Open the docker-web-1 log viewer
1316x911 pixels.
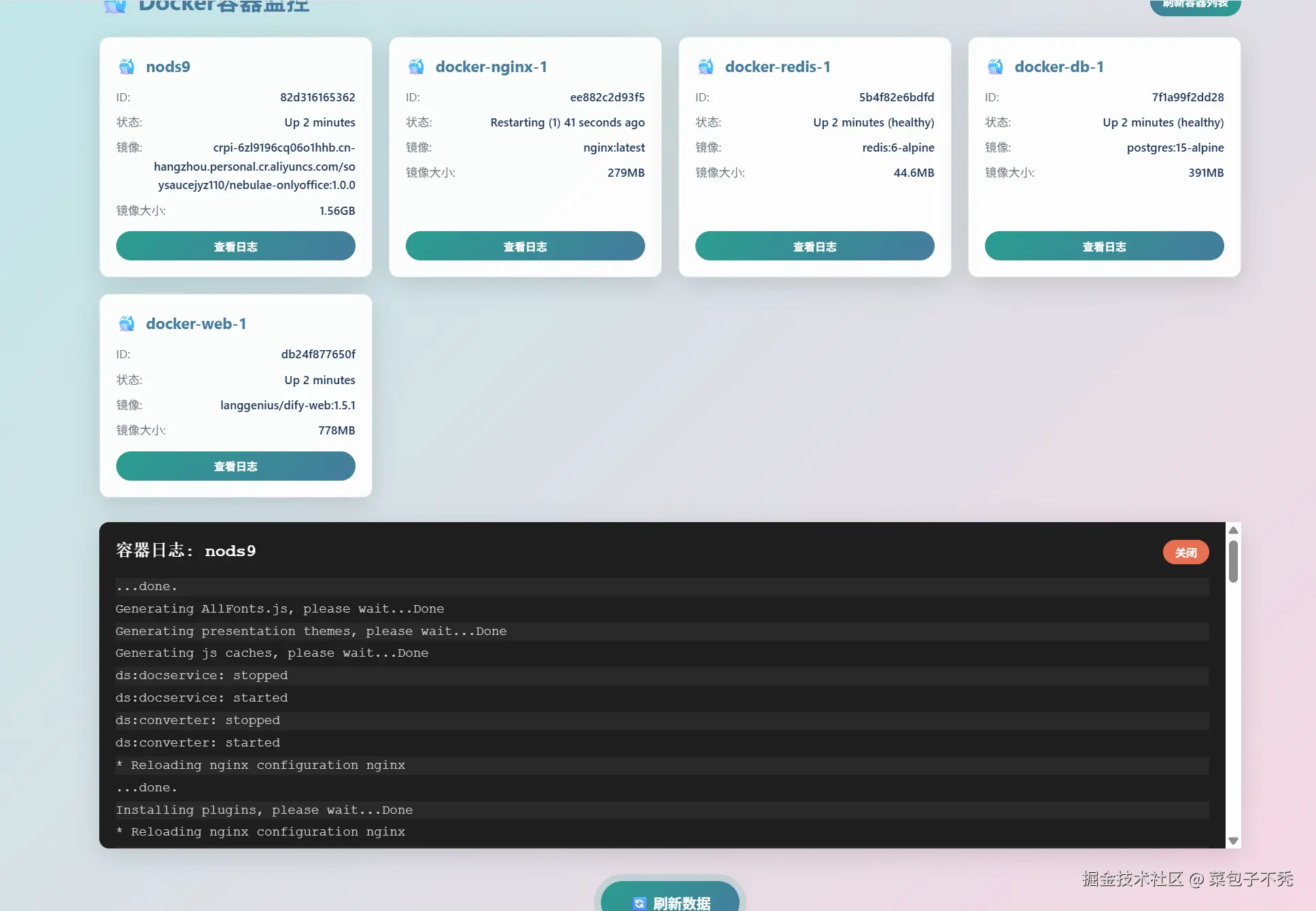235,466
